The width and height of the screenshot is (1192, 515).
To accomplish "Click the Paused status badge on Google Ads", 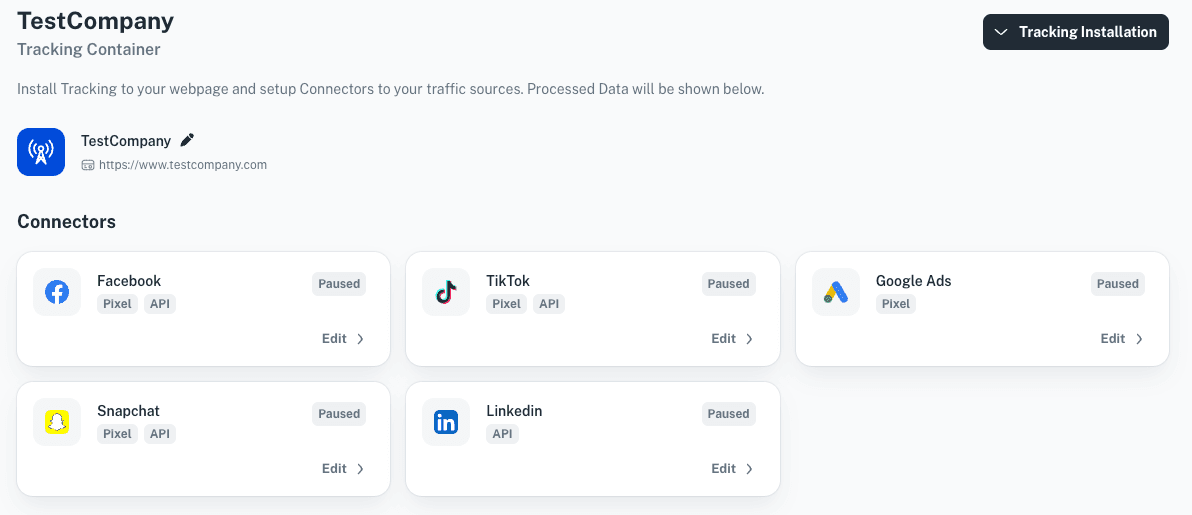I will click(1118, 284).
